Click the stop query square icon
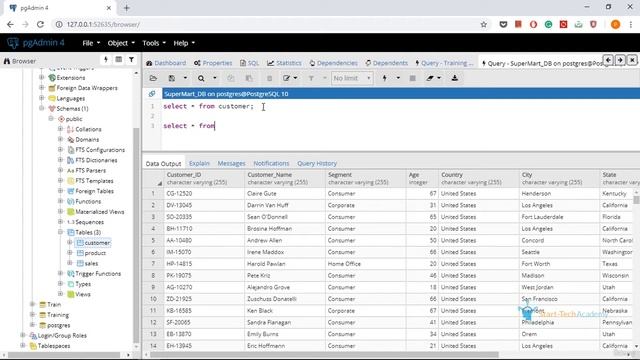 pos(413,78)
